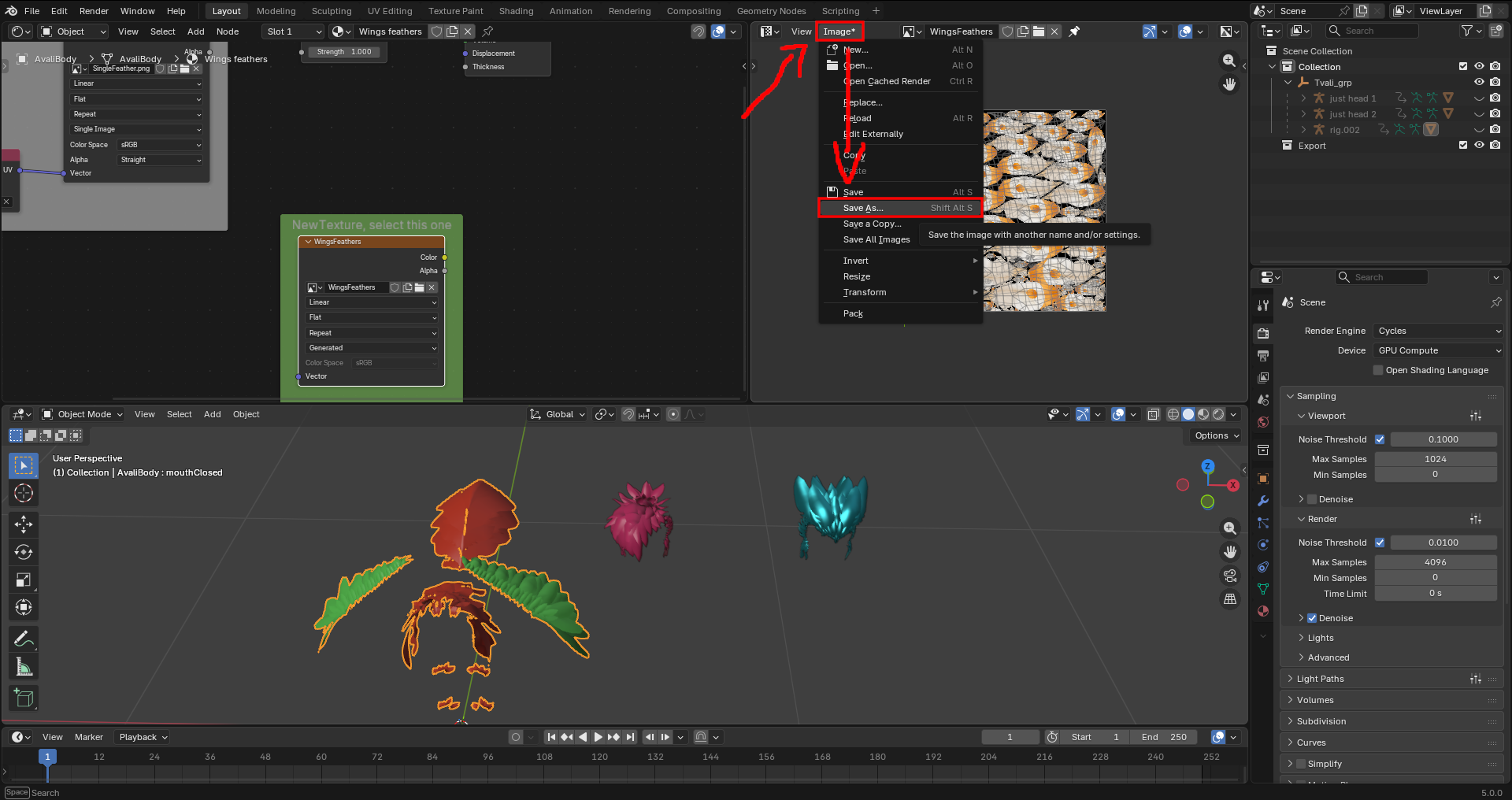Hide Tvali_grp with its eye icon
Image resolution: width=1512 pixels, height=800 pixels.
[1479, 83]
